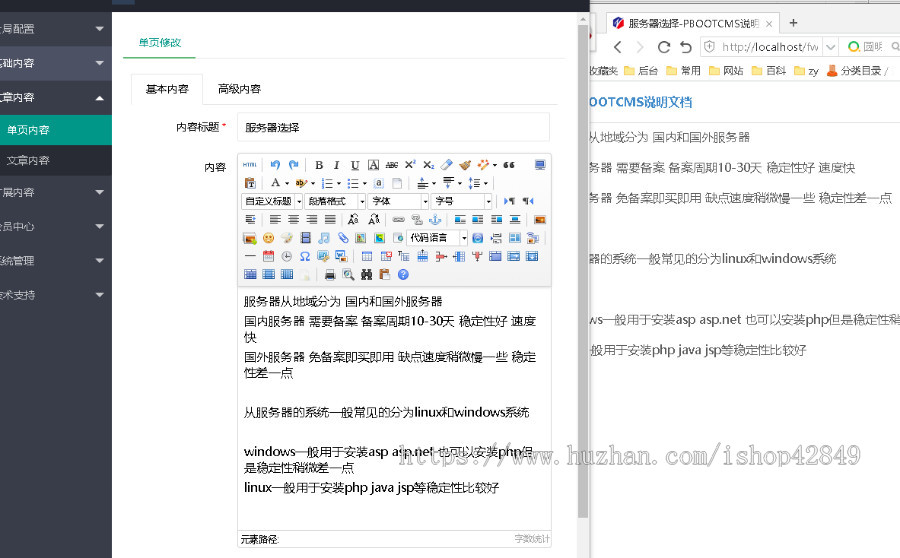Open 文章内容 in the sidebar
The height and width of the screenshot is (558, 900).
[x=56, y=160]
